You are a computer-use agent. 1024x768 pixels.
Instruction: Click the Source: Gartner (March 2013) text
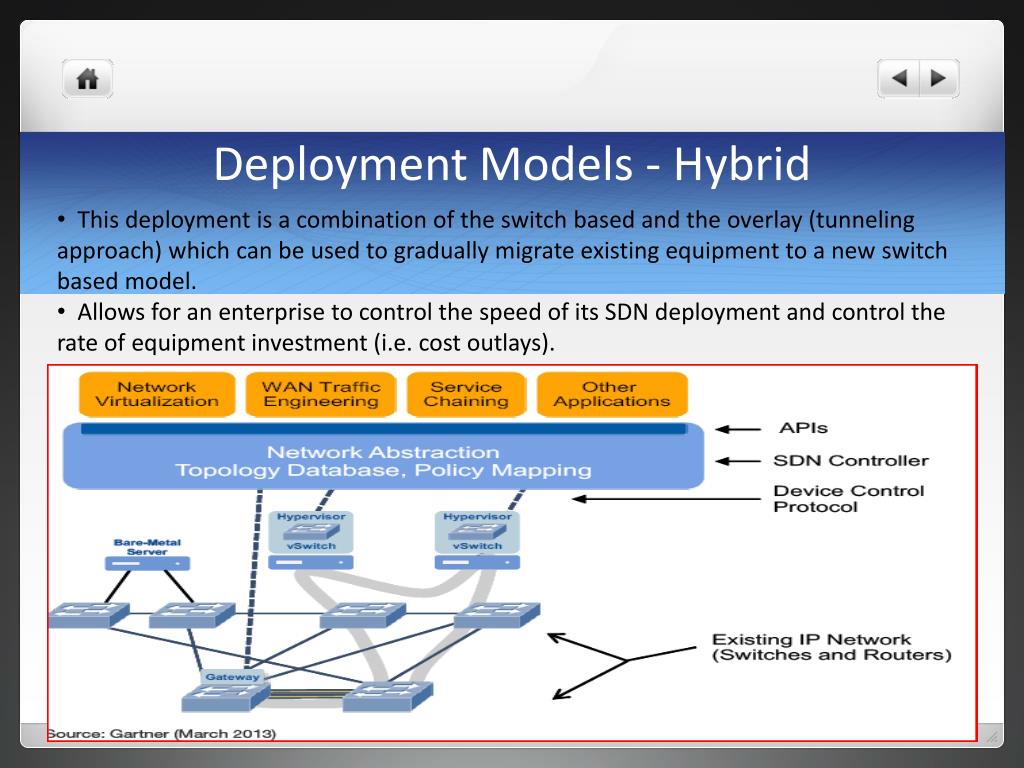[x=162, y=733]
